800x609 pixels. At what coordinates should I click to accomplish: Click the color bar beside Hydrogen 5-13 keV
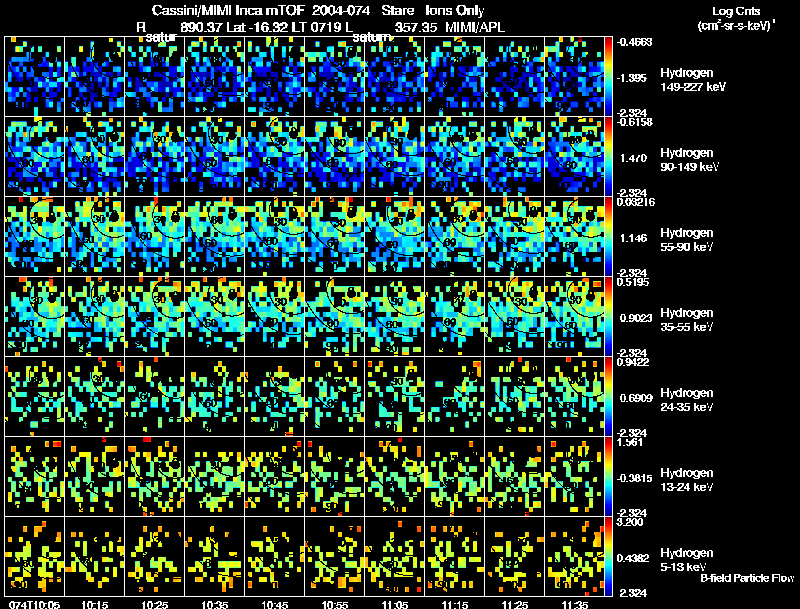[608, 556]
